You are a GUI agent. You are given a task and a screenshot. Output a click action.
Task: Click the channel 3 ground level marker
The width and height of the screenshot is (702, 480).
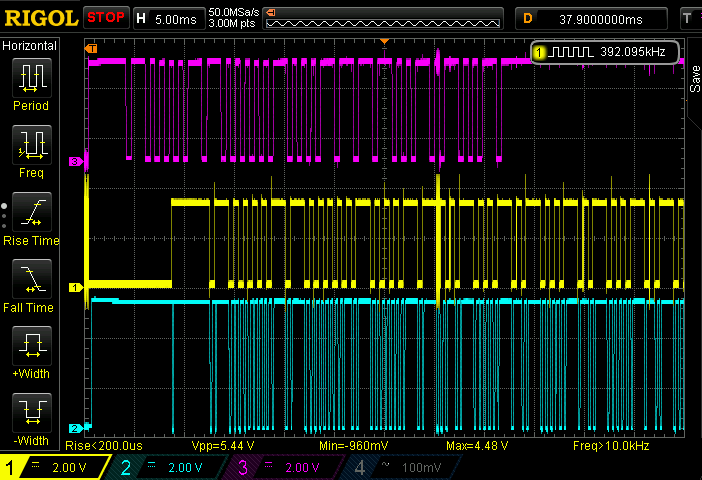(75, 160)
